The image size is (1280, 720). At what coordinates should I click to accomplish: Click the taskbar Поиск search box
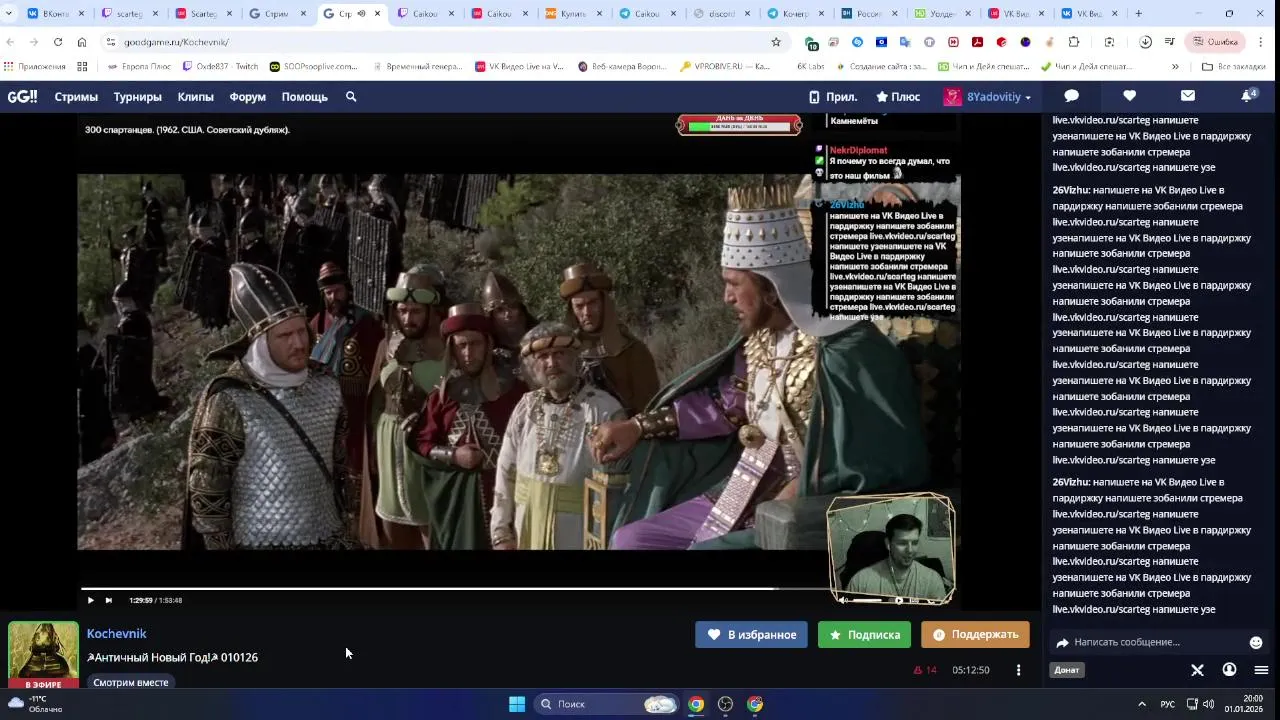(608, 704)
